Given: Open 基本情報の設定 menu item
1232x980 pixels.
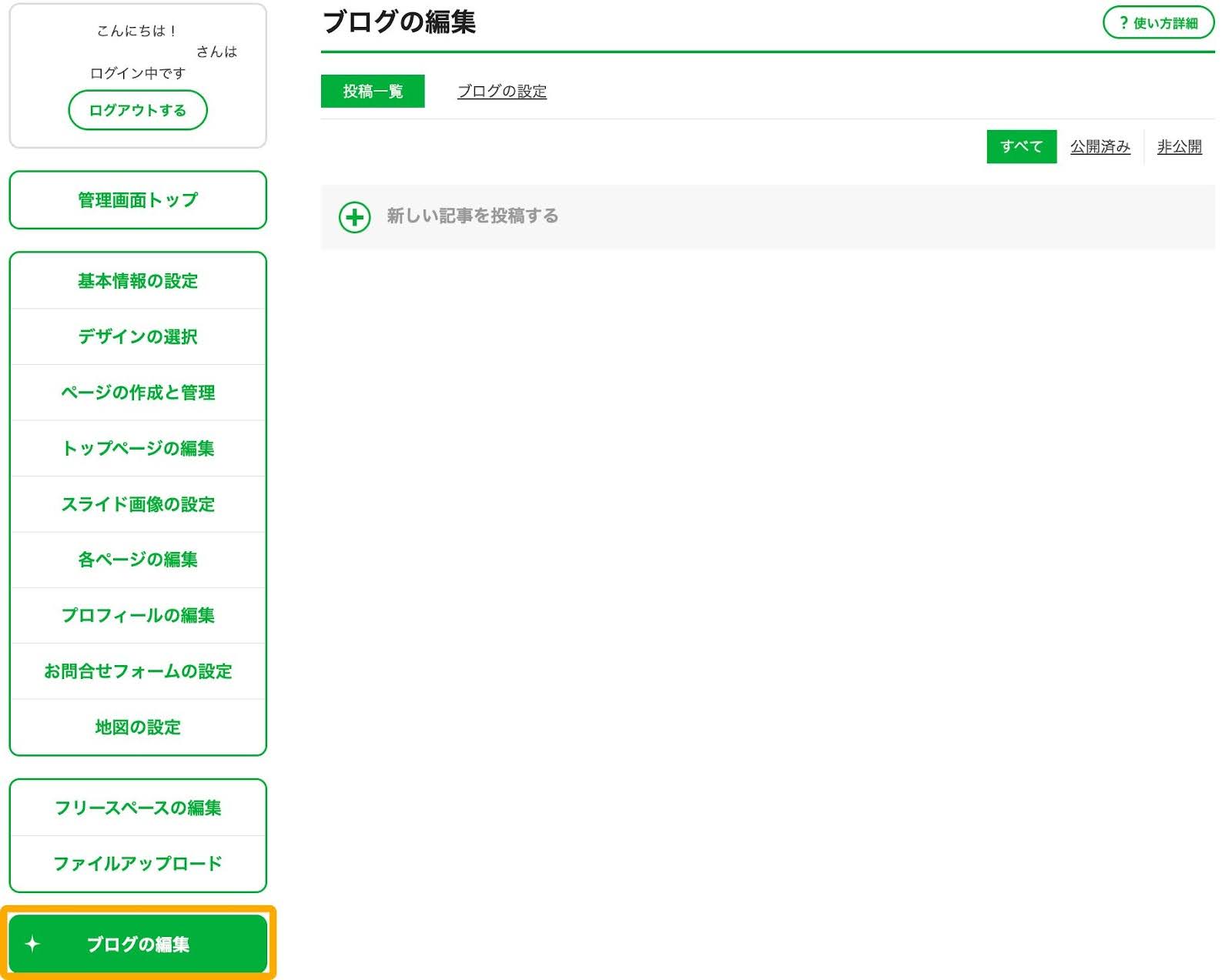Looking at the screenshot, I should 138,281.
